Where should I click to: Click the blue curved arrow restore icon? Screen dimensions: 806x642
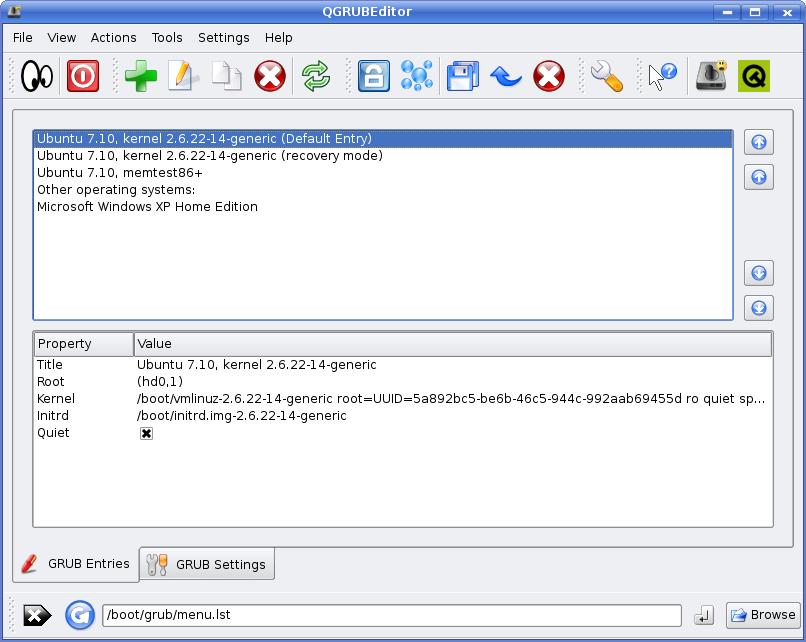(506, 77)
